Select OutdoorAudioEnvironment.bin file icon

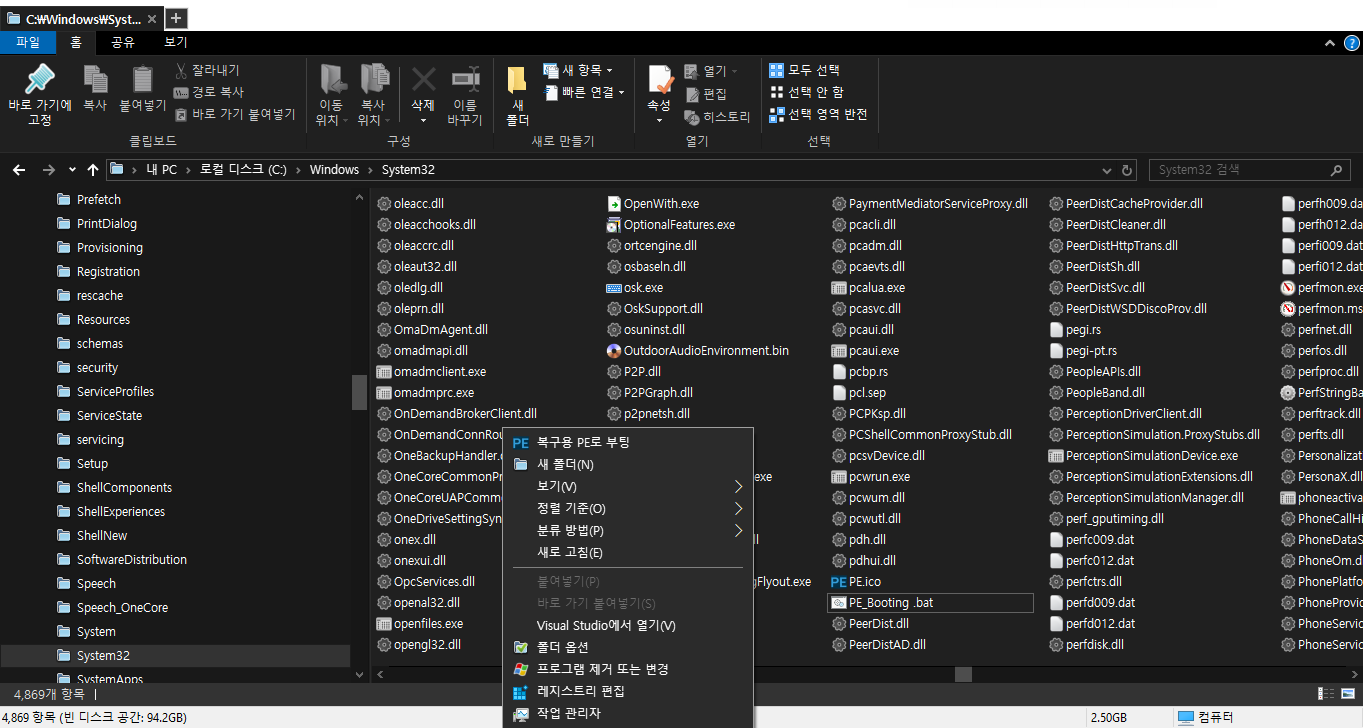click(x=614, y=350)
